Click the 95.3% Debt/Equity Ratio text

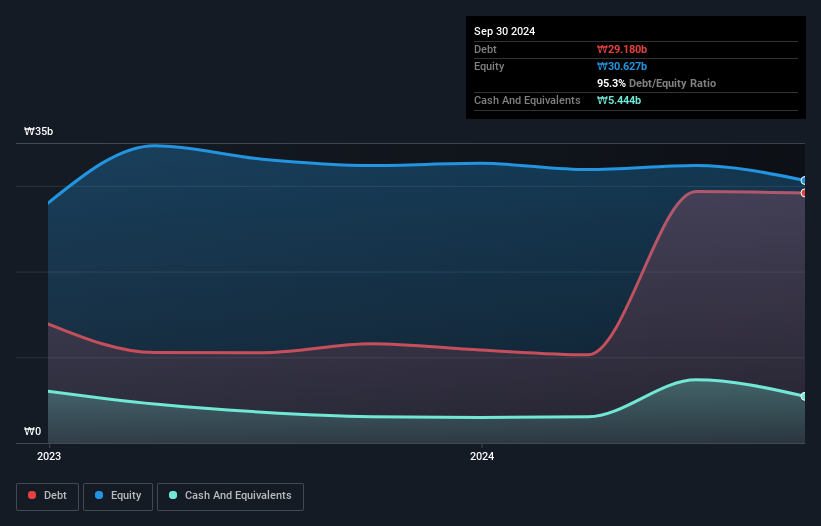coord(657,83)
